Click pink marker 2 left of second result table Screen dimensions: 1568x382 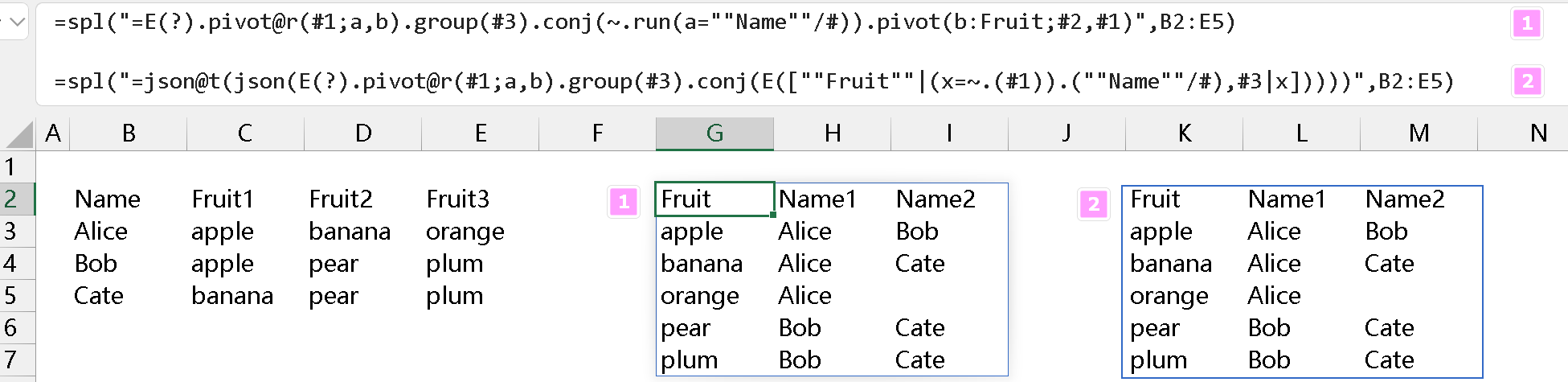tap(1093, 204)
